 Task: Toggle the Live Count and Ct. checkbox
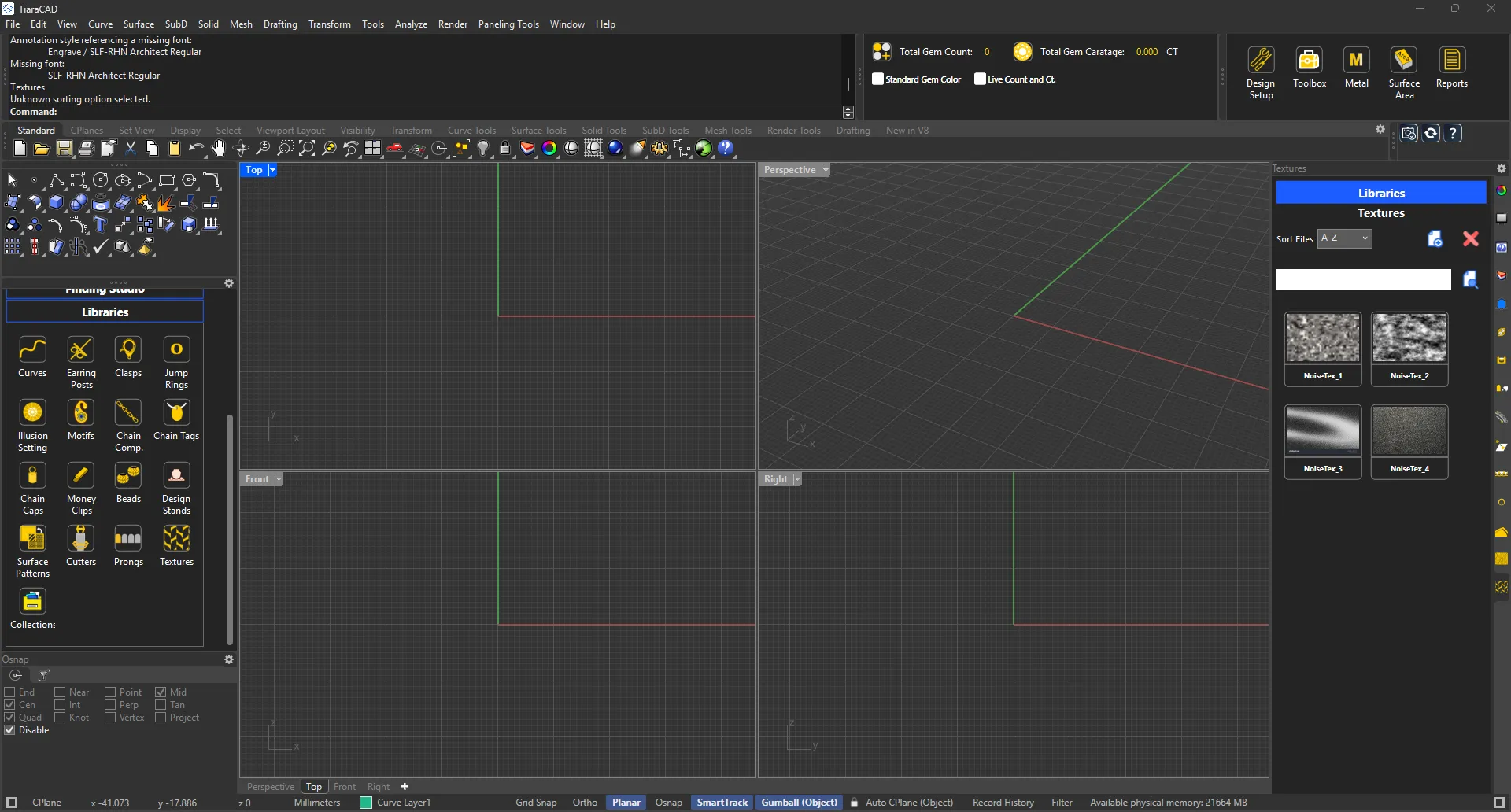(x=980, y=79)
